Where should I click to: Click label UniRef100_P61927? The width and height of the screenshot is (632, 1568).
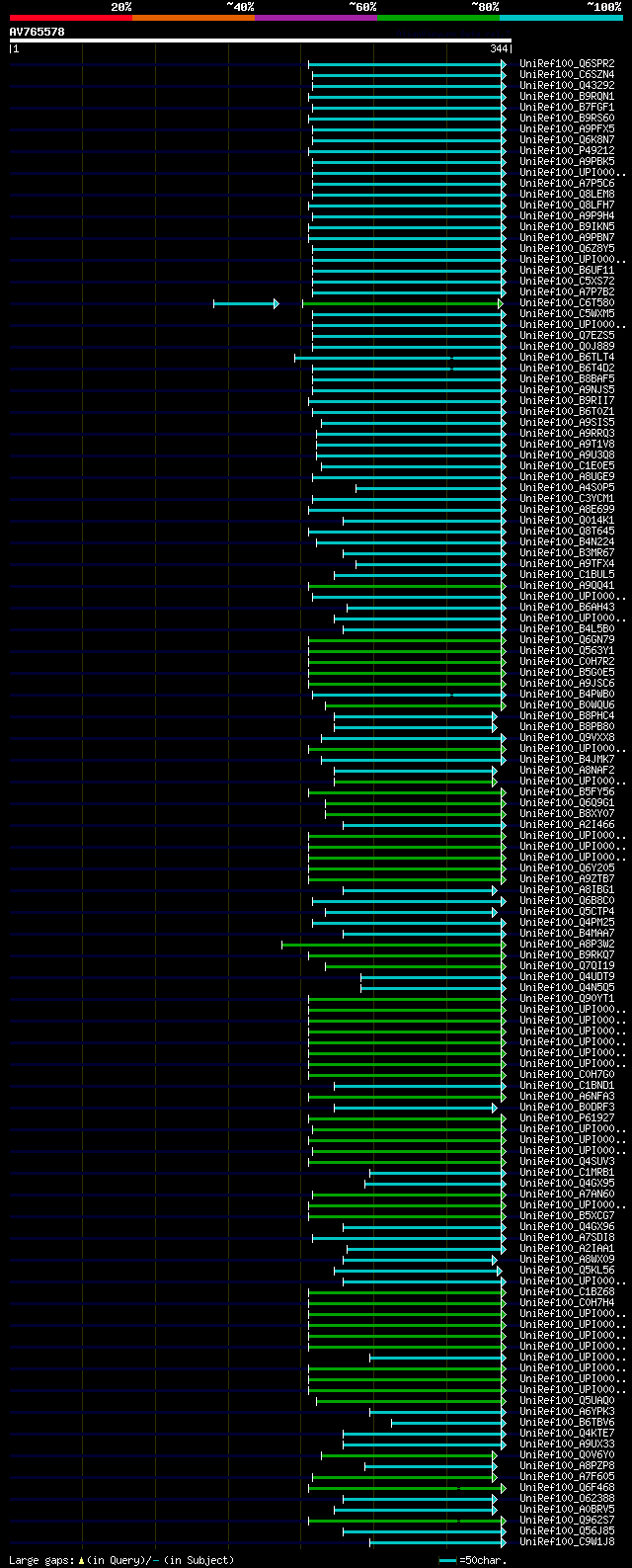[x=567, y=1117]
